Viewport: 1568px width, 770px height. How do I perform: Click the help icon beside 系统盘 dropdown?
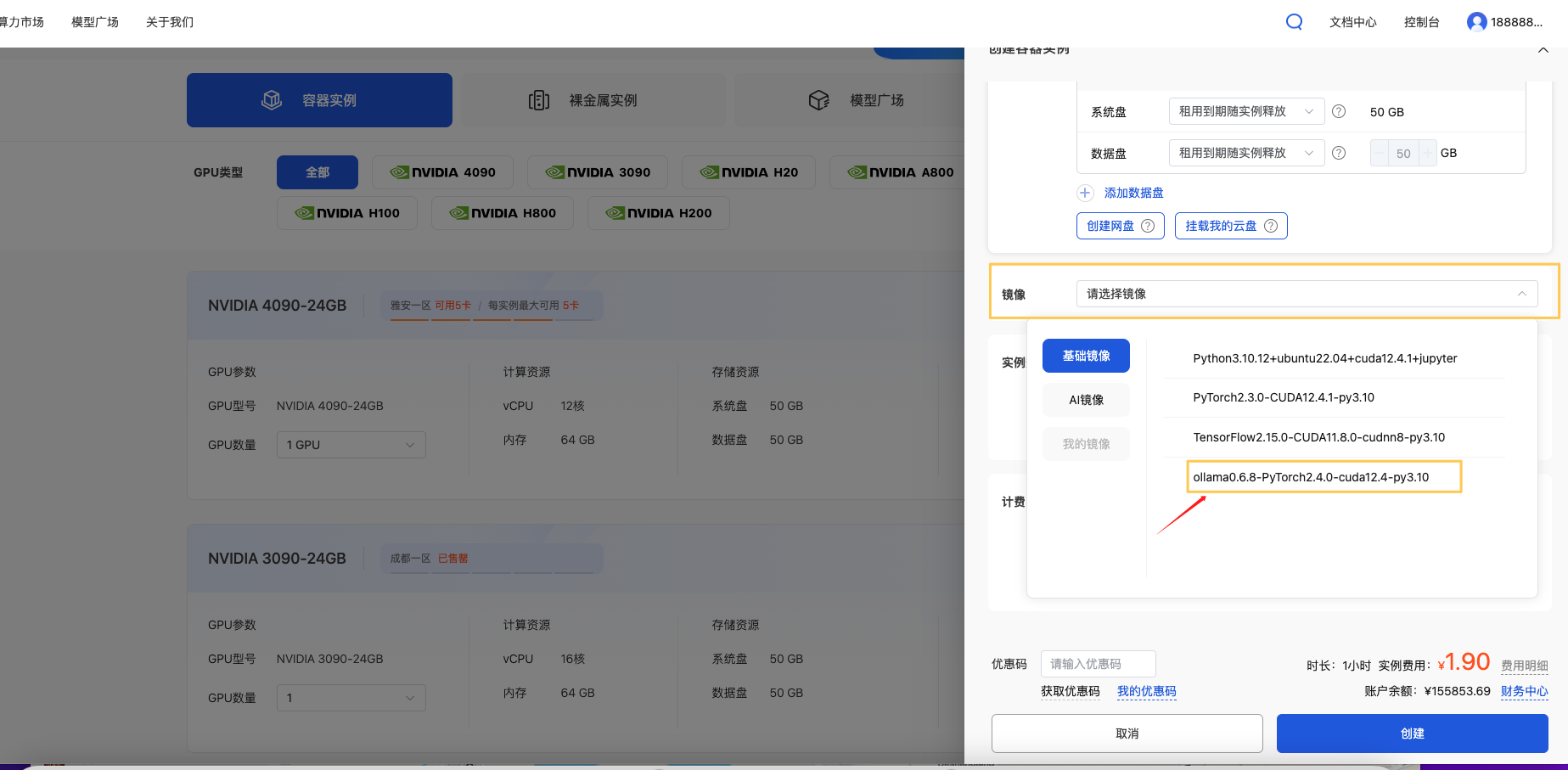1339,111
